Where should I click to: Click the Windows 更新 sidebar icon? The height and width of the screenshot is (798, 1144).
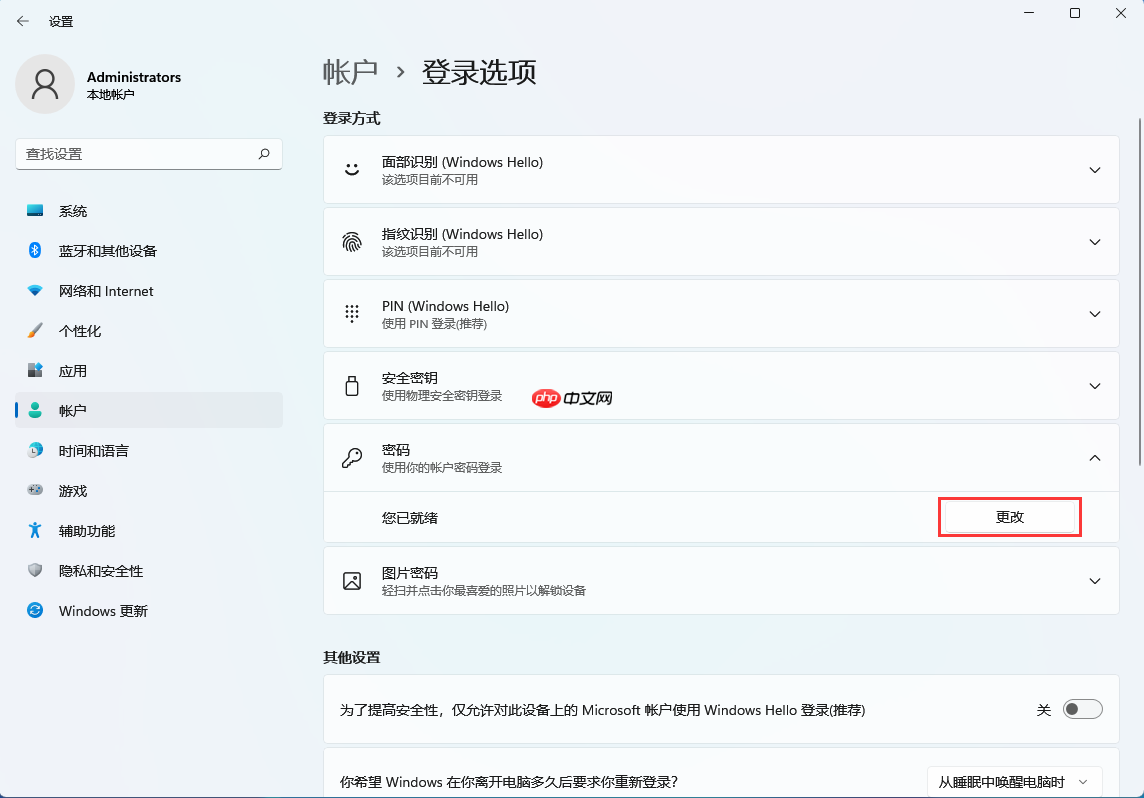click(x=33, y=610)
